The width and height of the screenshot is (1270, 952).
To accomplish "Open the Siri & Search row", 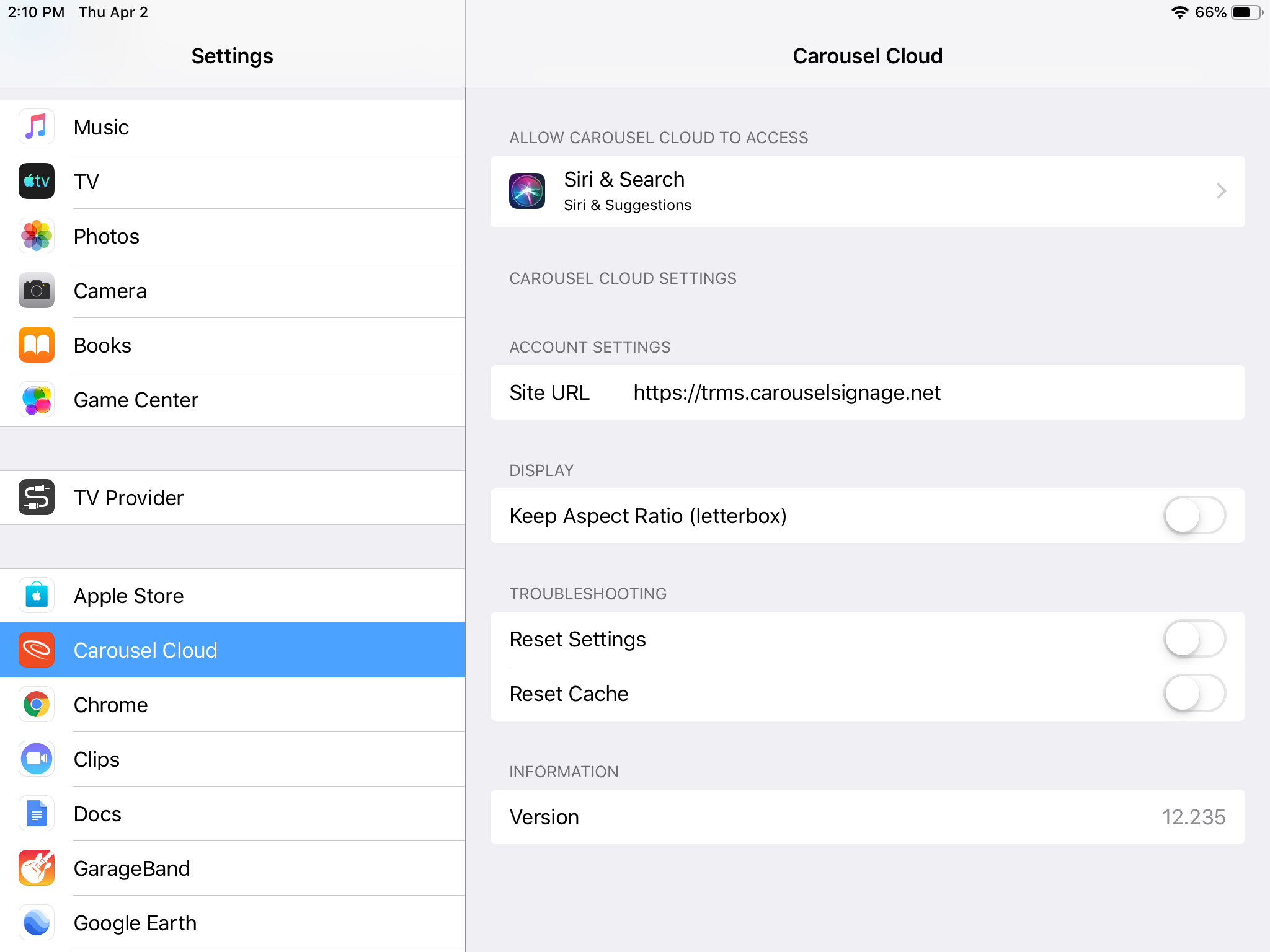I will (x=868, y=191).
